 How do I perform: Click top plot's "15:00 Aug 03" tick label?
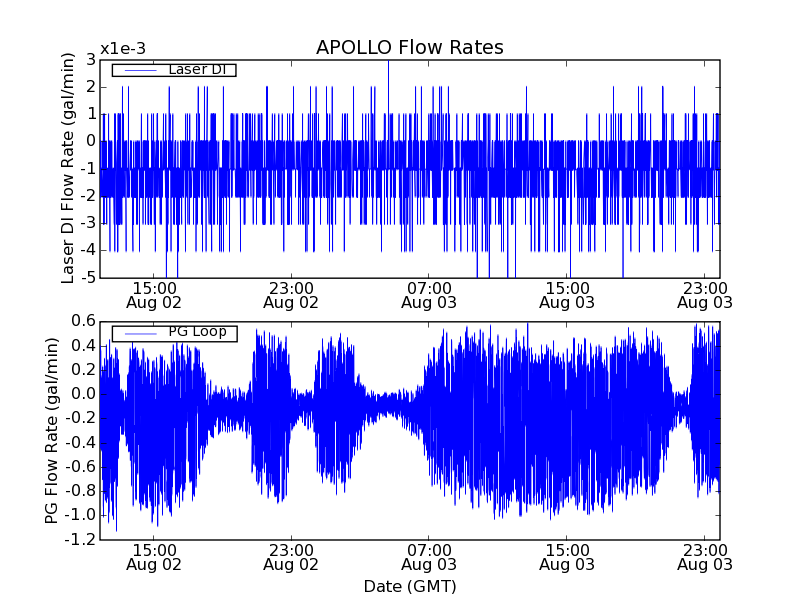[567, 294]
